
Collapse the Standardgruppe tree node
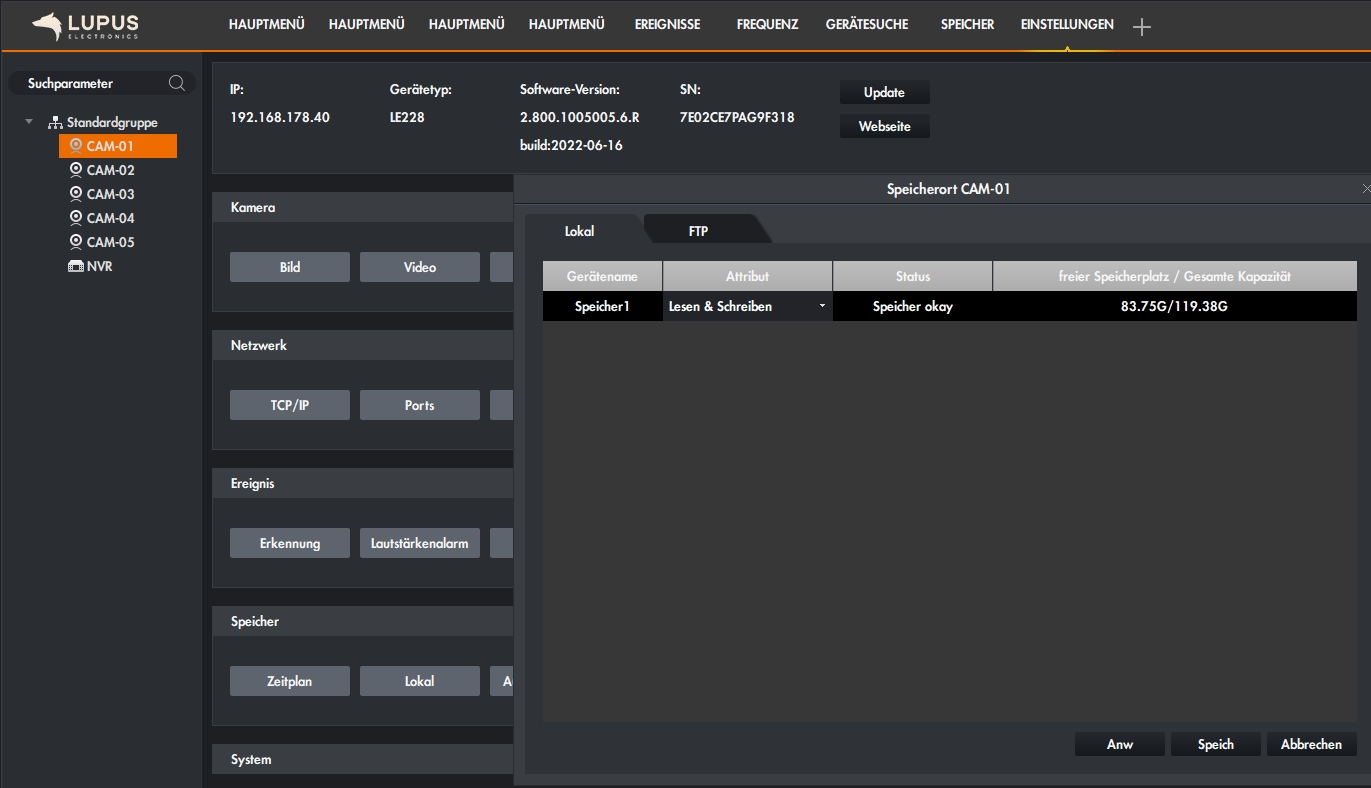[x=29, y=122]
